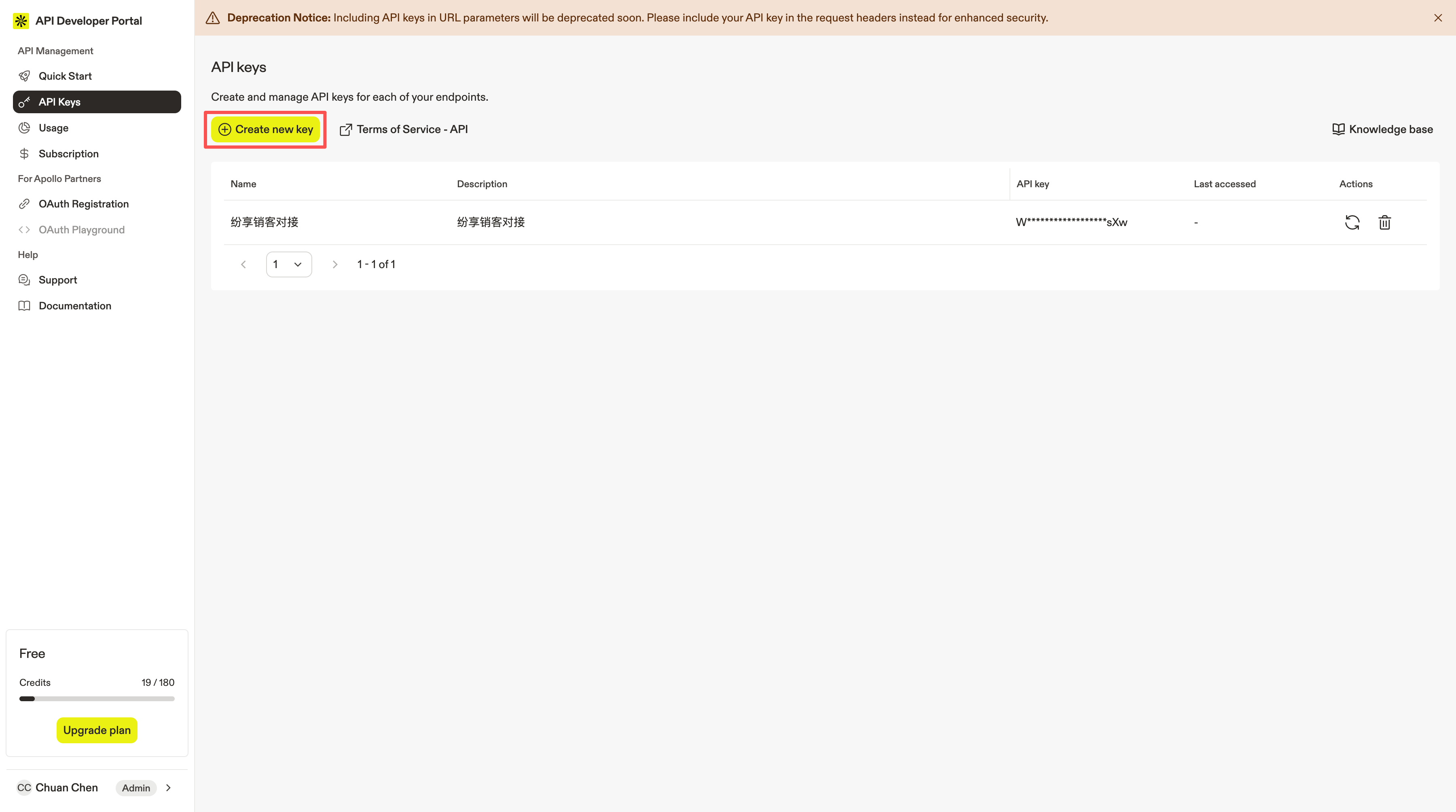Click the deprecation warning triangle icon

(x=212, y=17)
